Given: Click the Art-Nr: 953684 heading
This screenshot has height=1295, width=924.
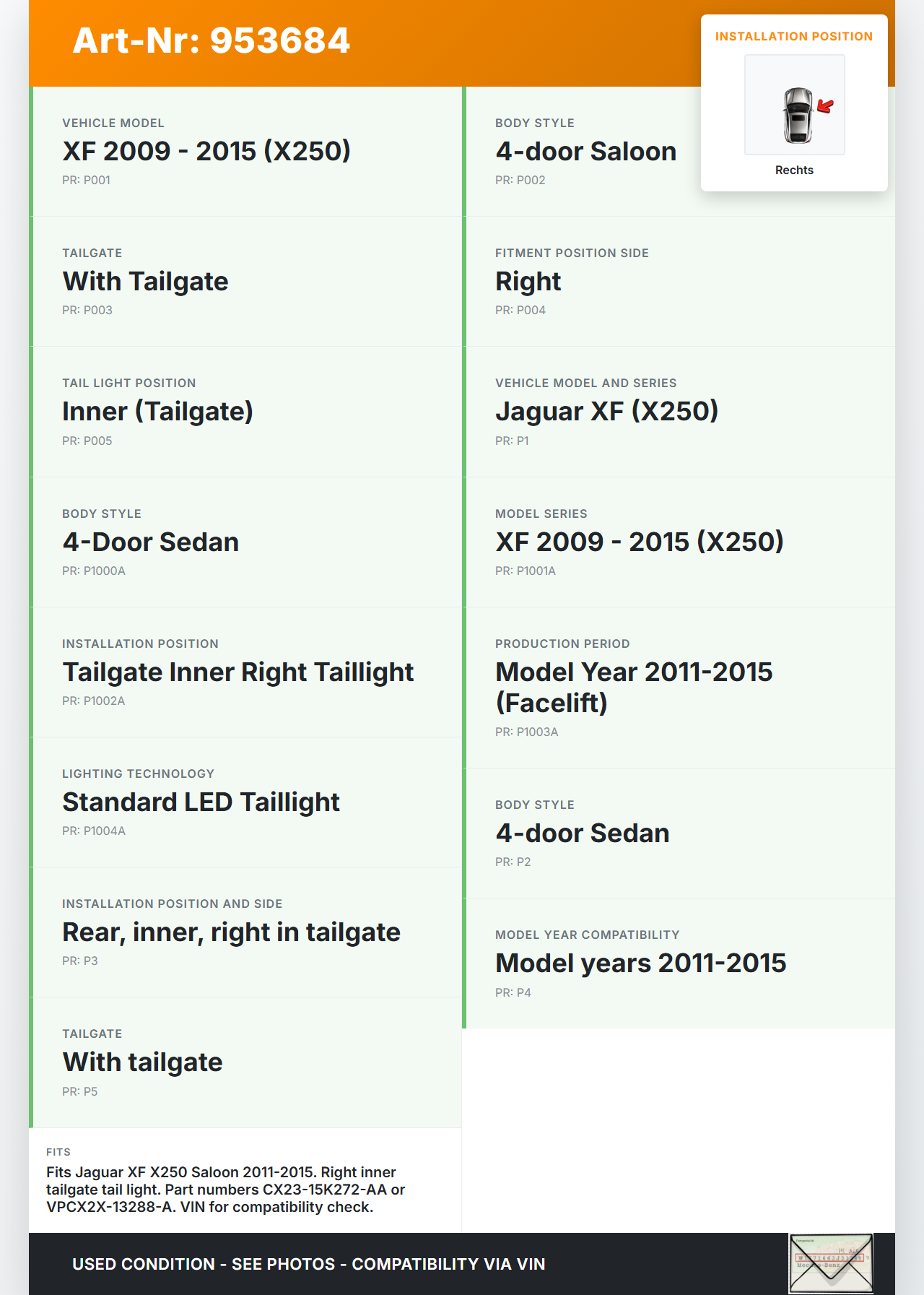Looking at the screenshot, I should 211,41.
